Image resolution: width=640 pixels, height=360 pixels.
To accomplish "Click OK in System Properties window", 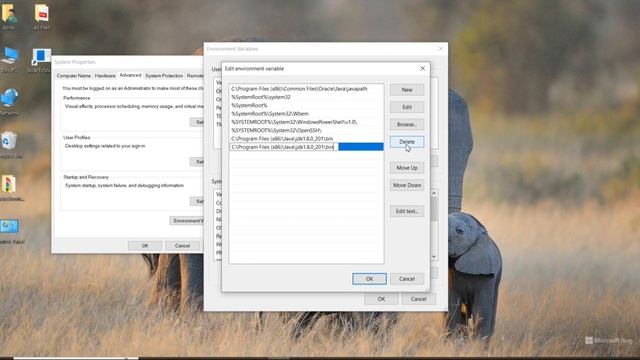I will [145, 246].
